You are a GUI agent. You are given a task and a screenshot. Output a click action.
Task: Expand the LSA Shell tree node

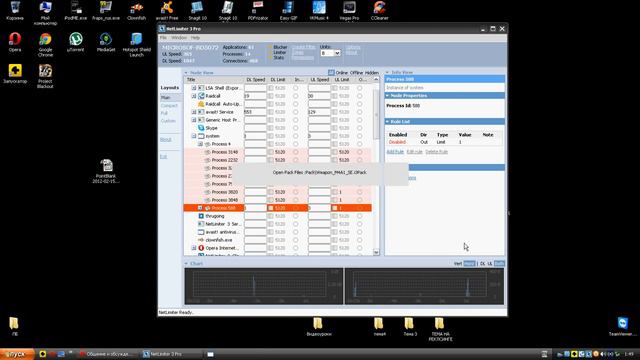point(194,88)
